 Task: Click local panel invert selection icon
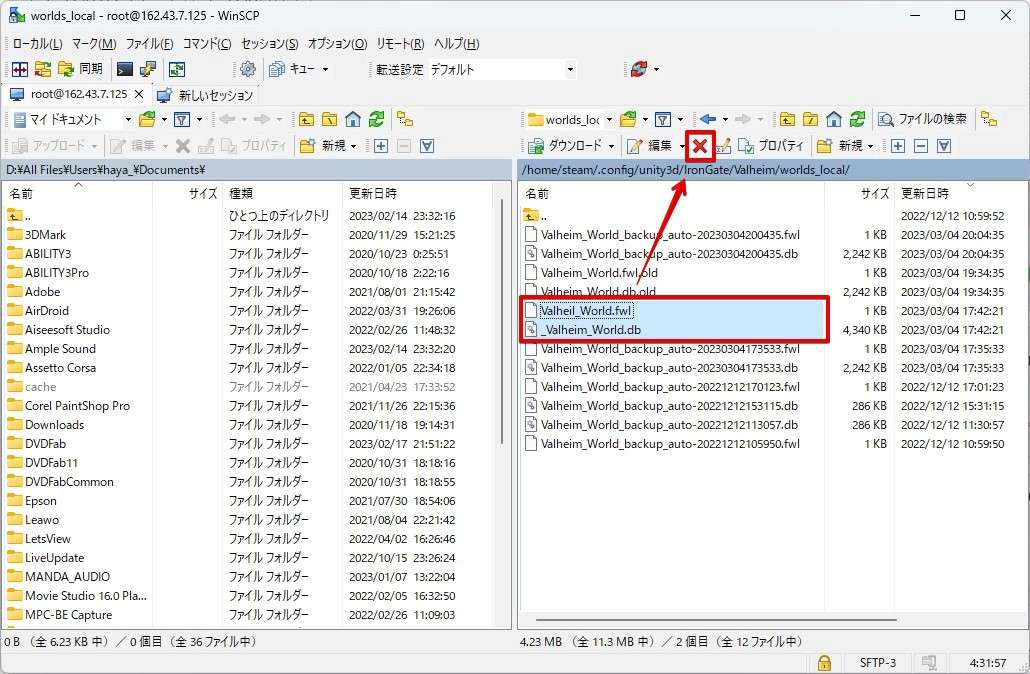[x=427, y=146]
